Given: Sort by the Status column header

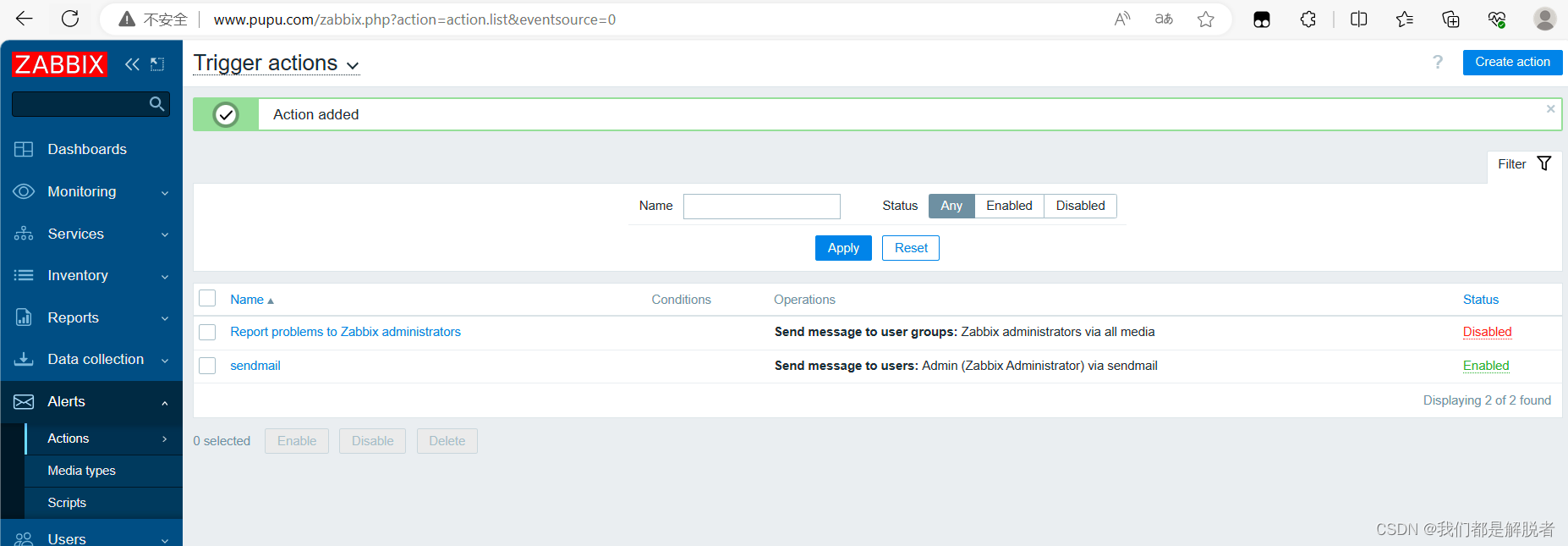Looking at the screenshot, I should (1480, 300).
